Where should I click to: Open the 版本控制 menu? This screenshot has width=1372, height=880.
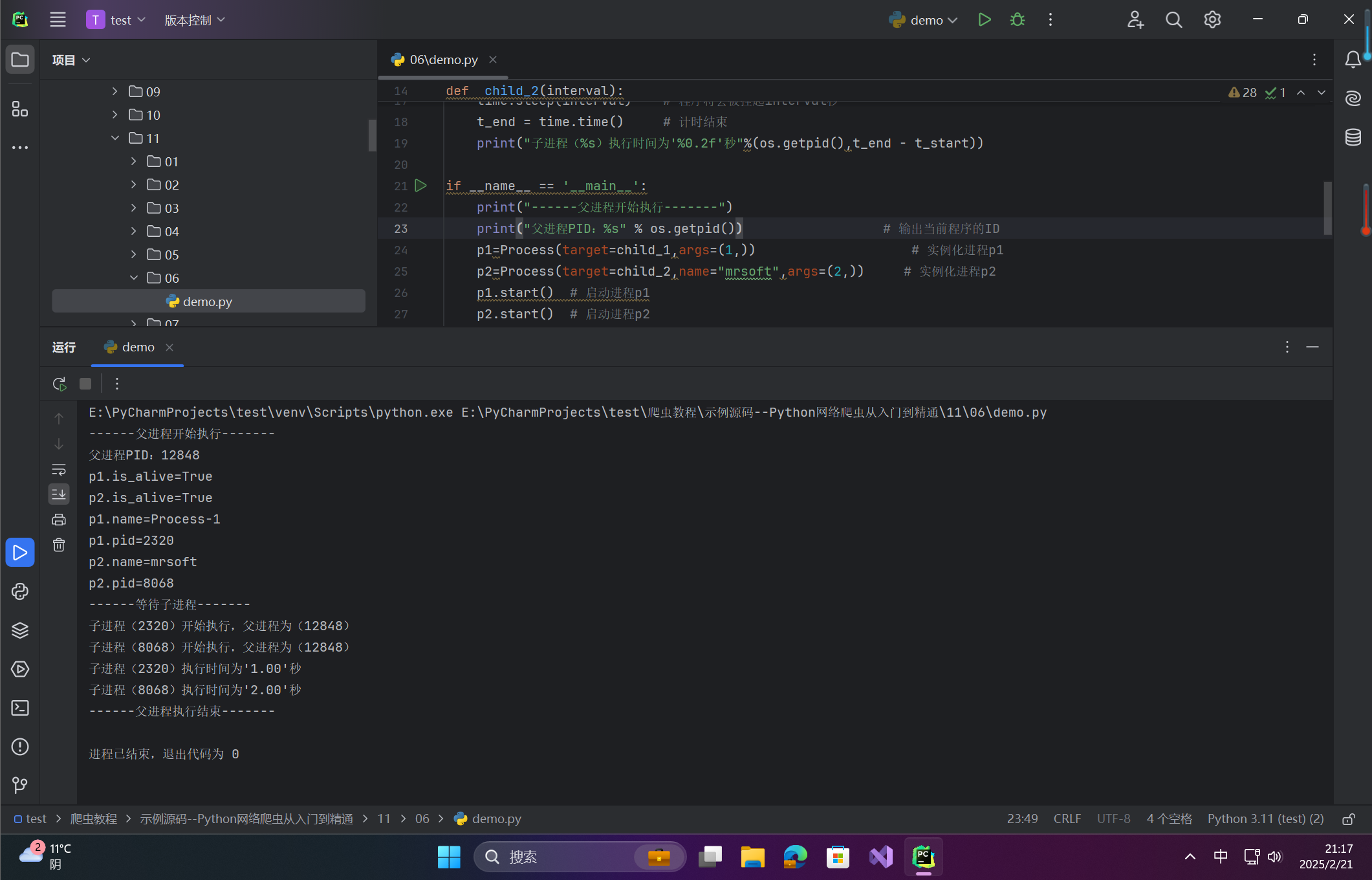point(194,20)
